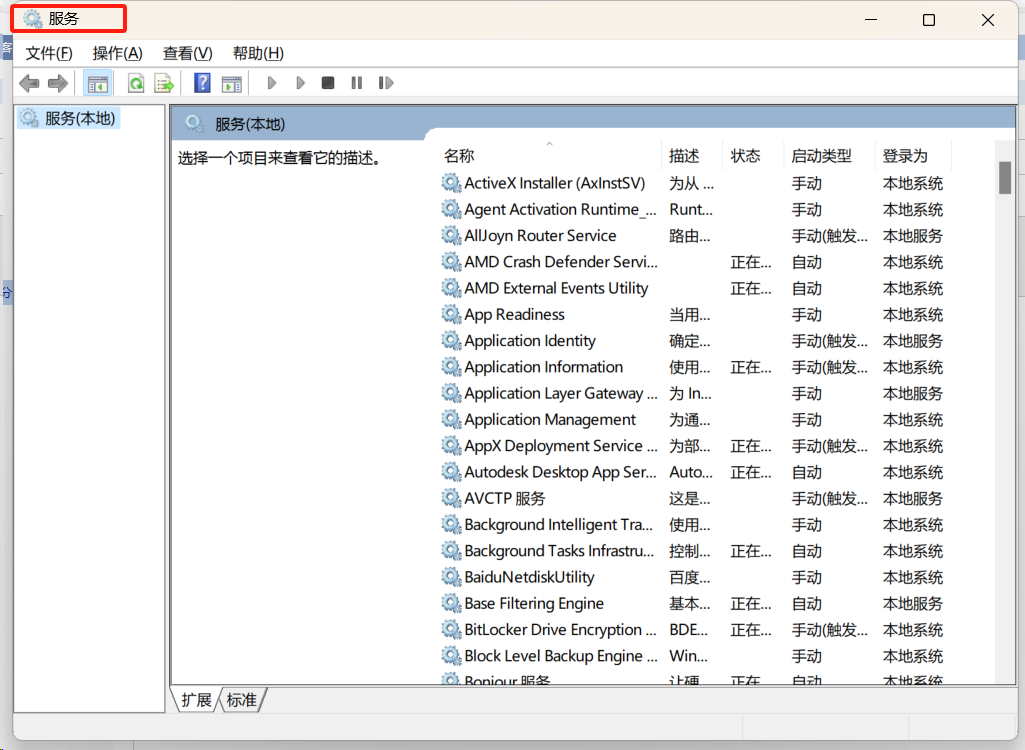The height and width of the screenshot is (750, 1025).
Task: Click the gear icon beside AMD External Events Utility
Action: coord(451,288)
